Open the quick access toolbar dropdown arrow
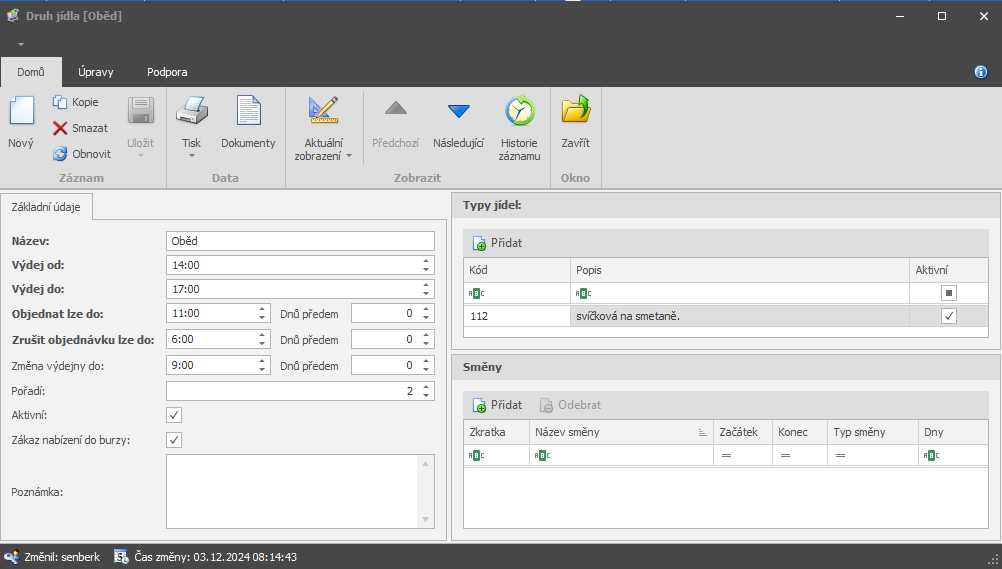Viewport: 1002px width, 569px height. 21,44
